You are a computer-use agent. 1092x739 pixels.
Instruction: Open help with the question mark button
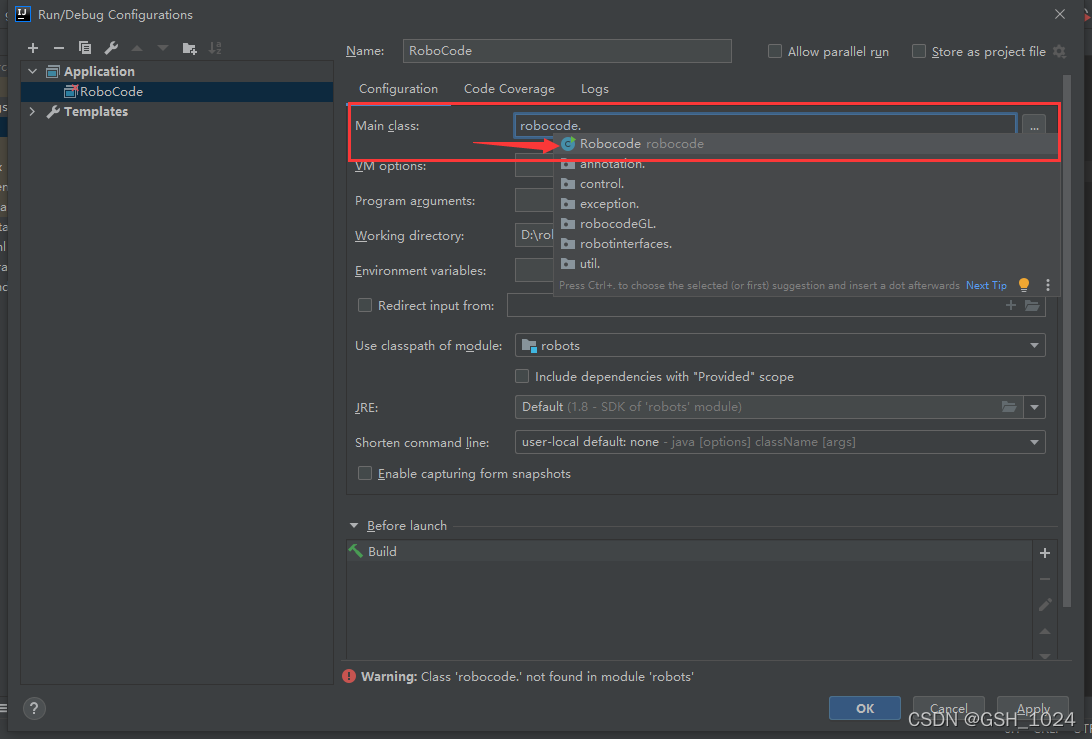[x=34, y=708]
